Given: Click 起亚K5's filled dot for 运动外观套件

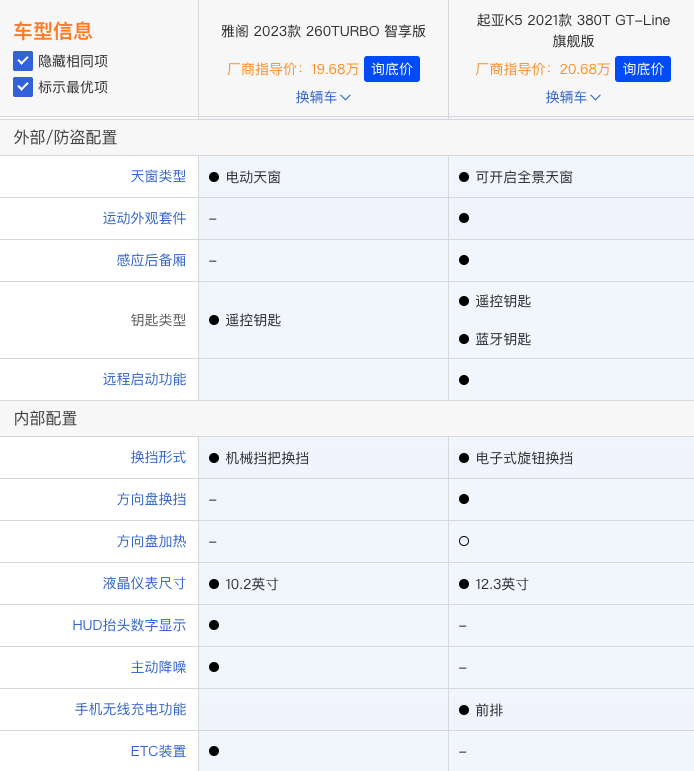Looking at the screenshot, I should tap(464, 218).
